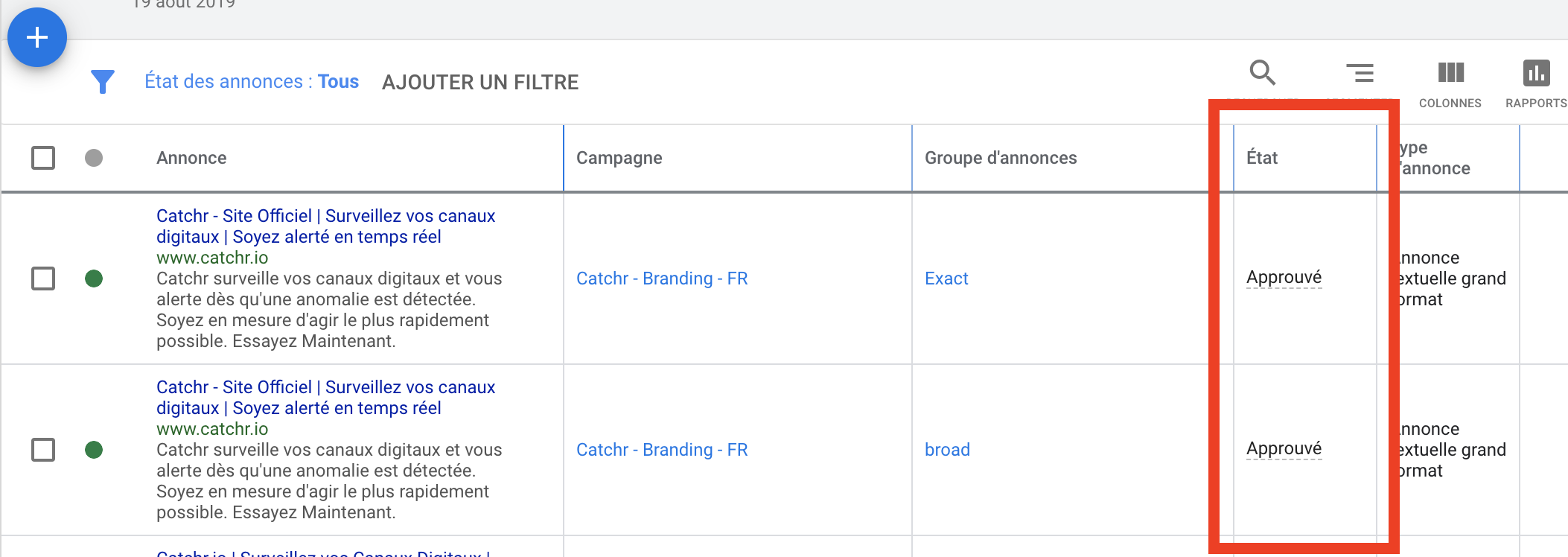Click 'Approuvé' status in Exact row
The height and width of the screenshot is (557, 1568).
pyautogui.click(x=1284, y=278)
